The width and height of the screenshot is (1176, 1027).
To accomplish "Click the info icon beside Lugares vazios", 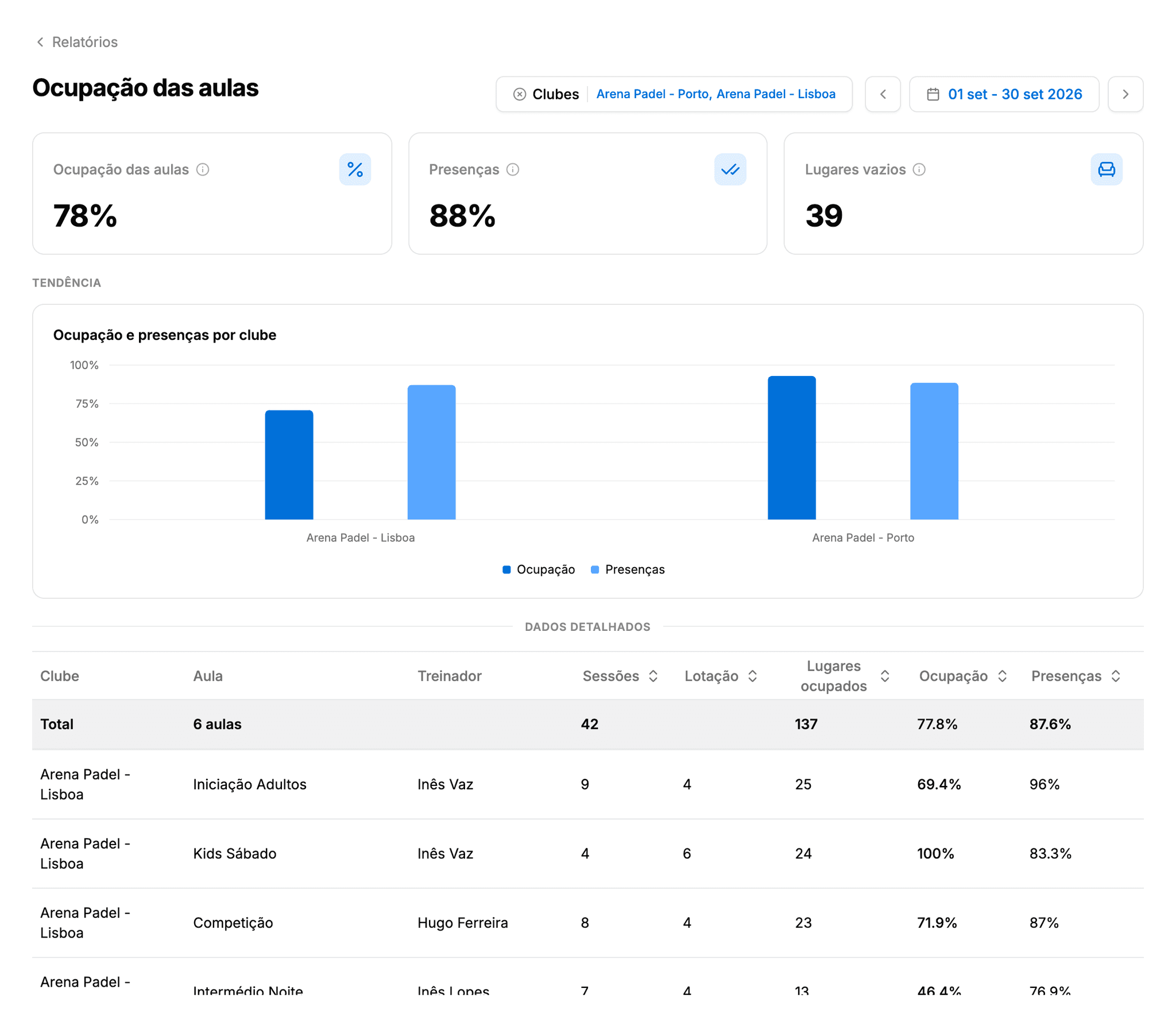I will tap(919, 169).
